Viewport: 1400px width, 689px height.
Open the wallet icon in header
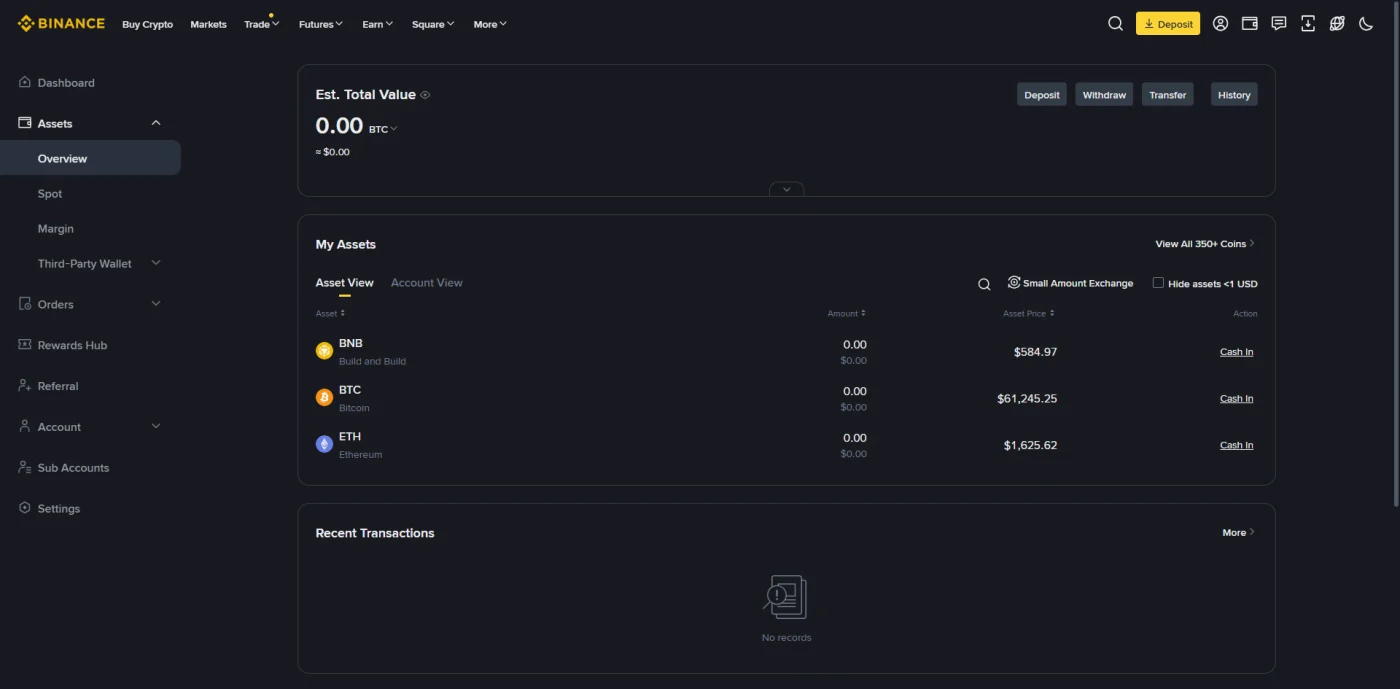(x=1249, y=24)
